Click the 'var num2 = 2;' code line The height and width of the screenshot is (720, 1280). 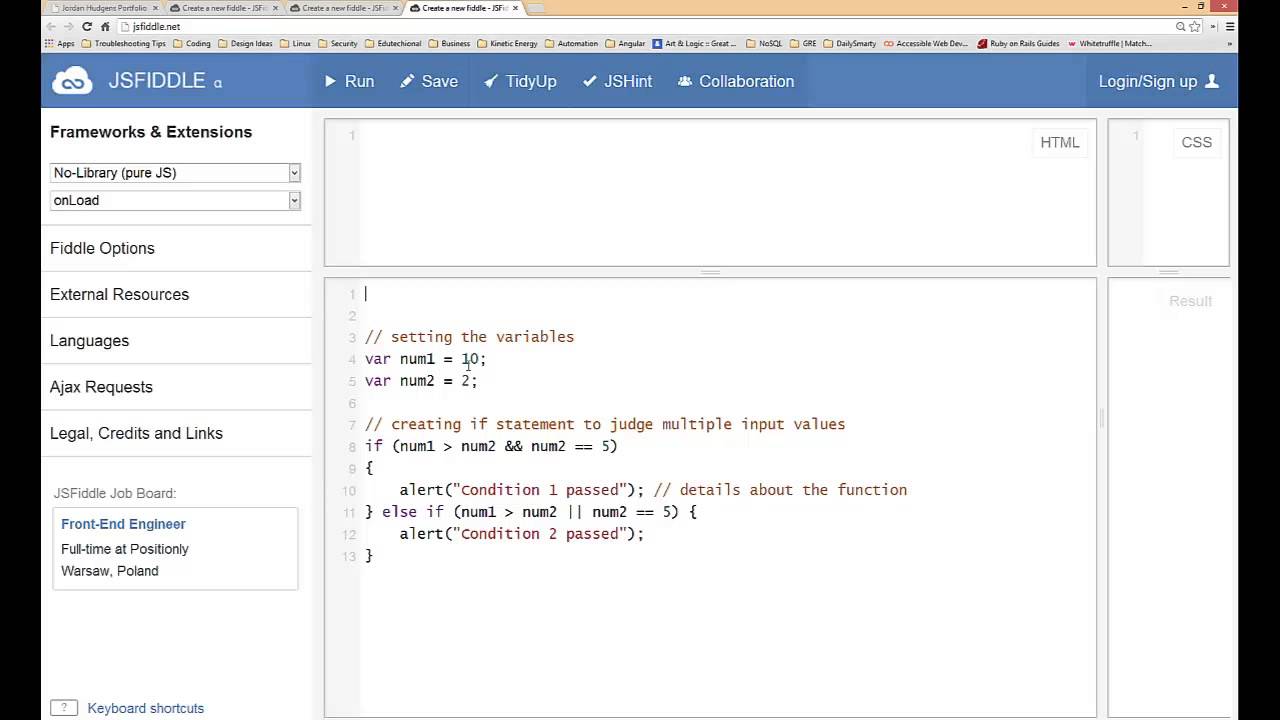coord(421,381)
